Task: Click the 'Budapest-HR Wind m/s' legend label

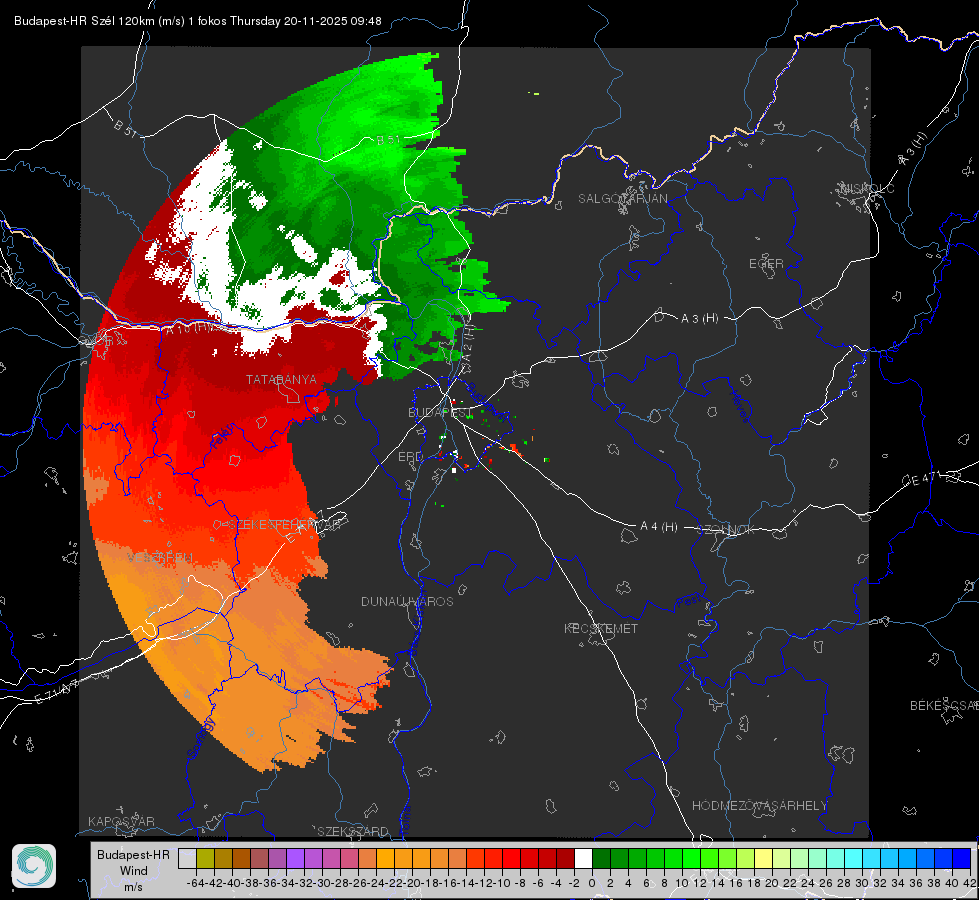Action: pos(134,871)
